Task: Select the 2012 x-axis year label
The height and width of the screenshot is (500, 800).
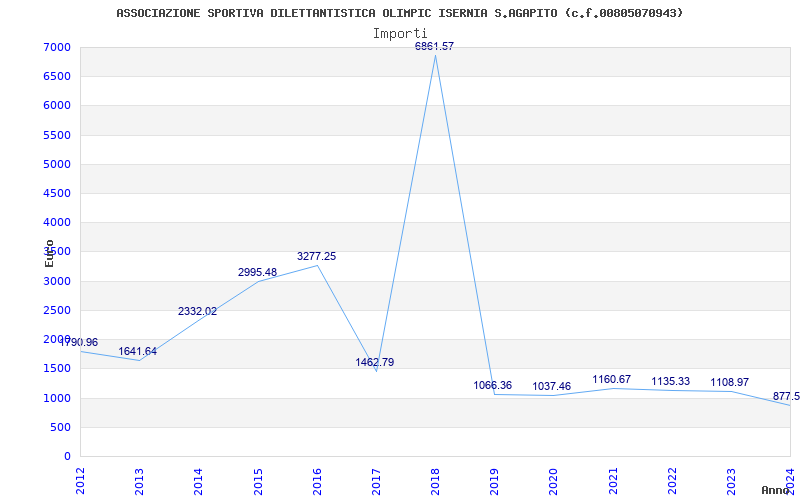Action: [80, 481]
